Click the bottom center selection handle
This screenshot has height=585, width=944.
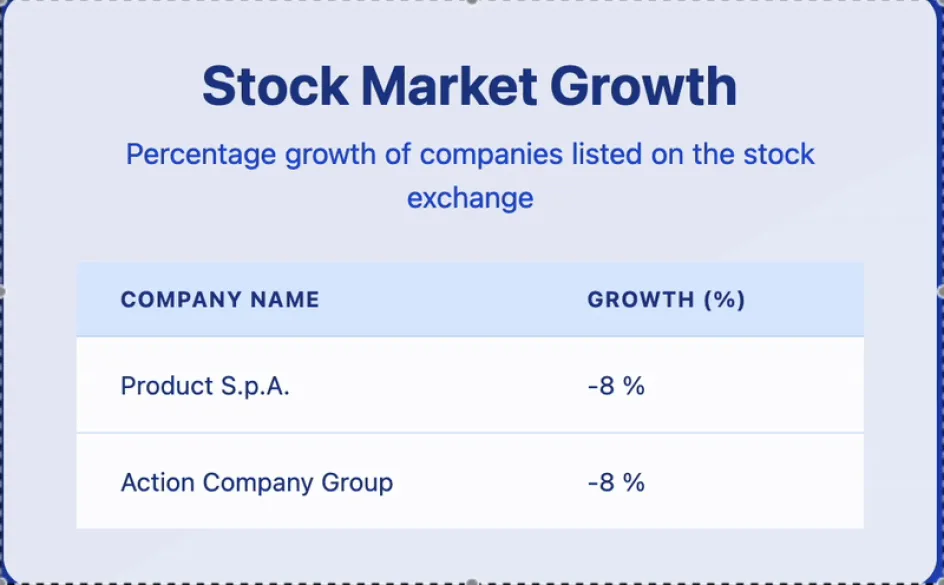(x=471, y=582)
